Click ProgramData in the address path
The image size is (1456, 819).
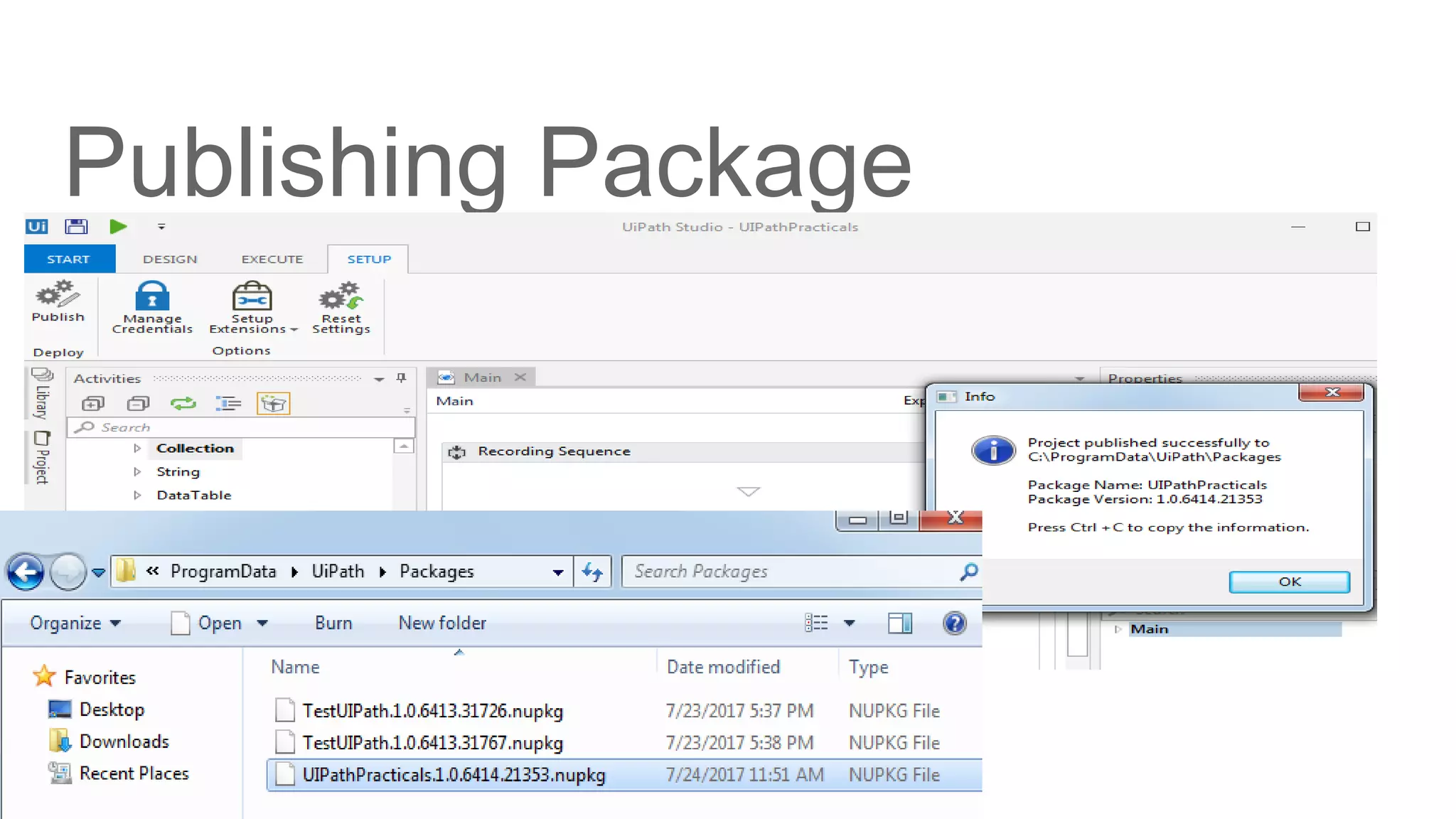223,572
